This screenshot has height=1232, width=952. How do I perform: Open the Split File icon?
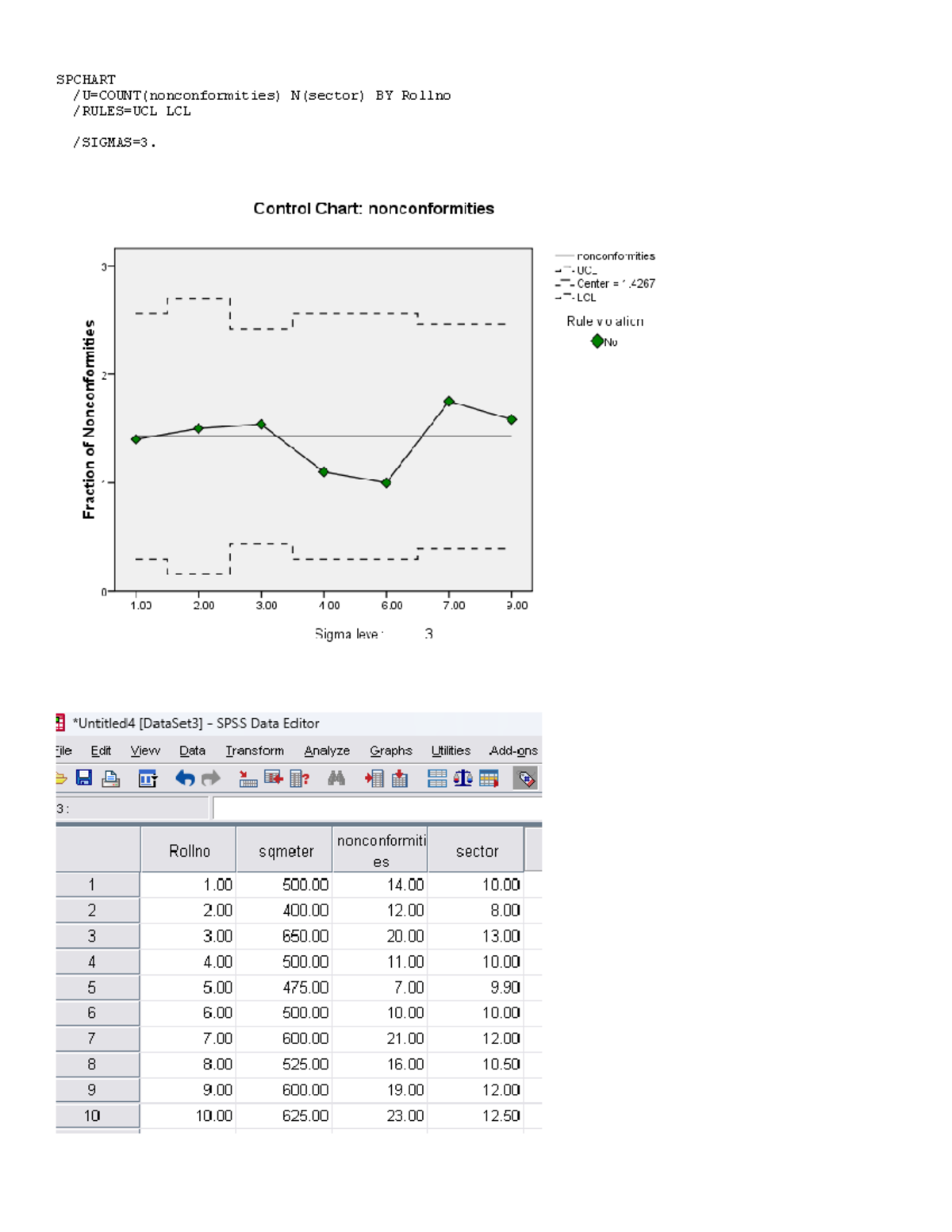point(437,778)
